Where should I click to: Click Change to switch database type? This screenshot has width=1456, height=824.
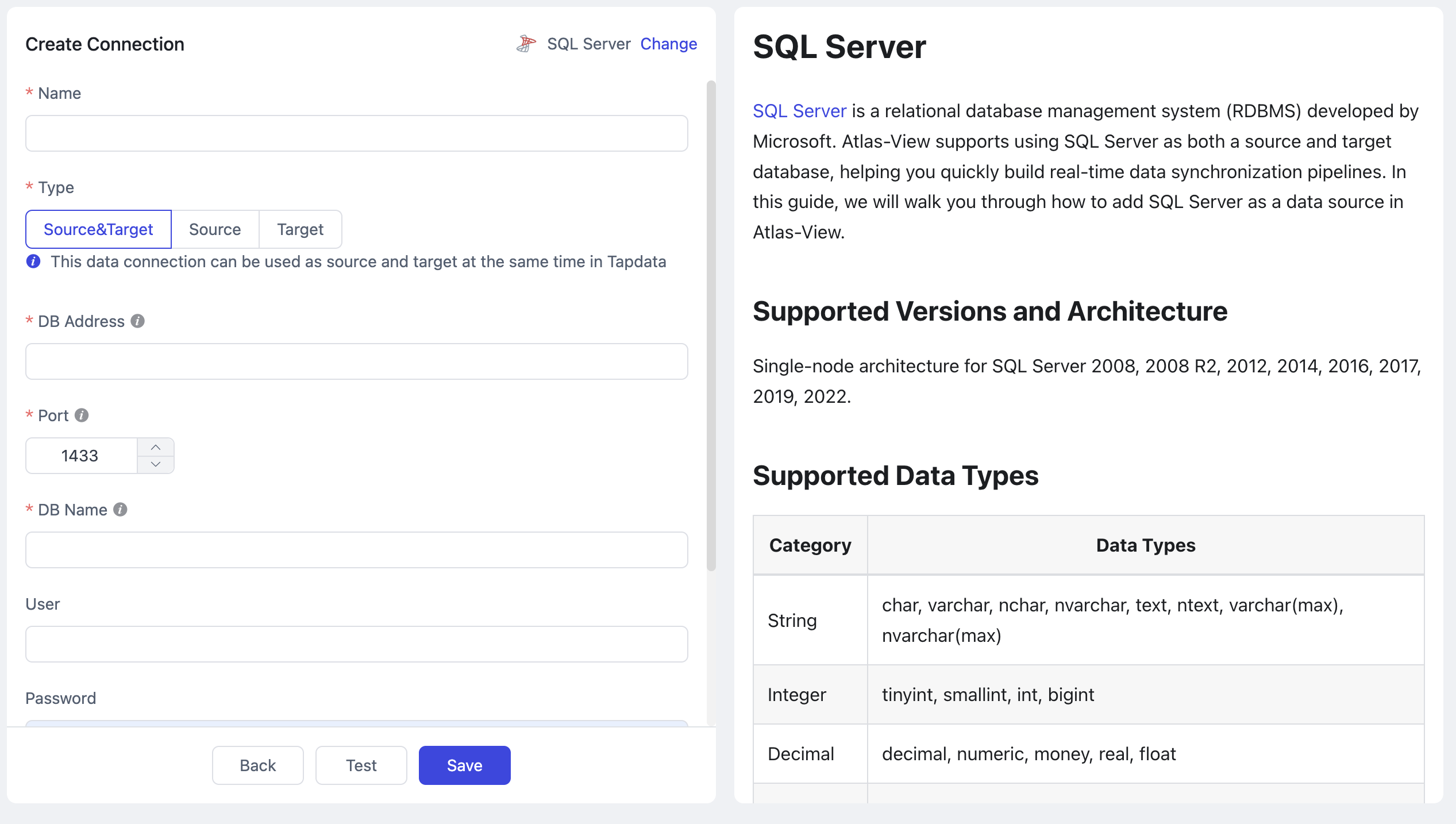point(668,44)
